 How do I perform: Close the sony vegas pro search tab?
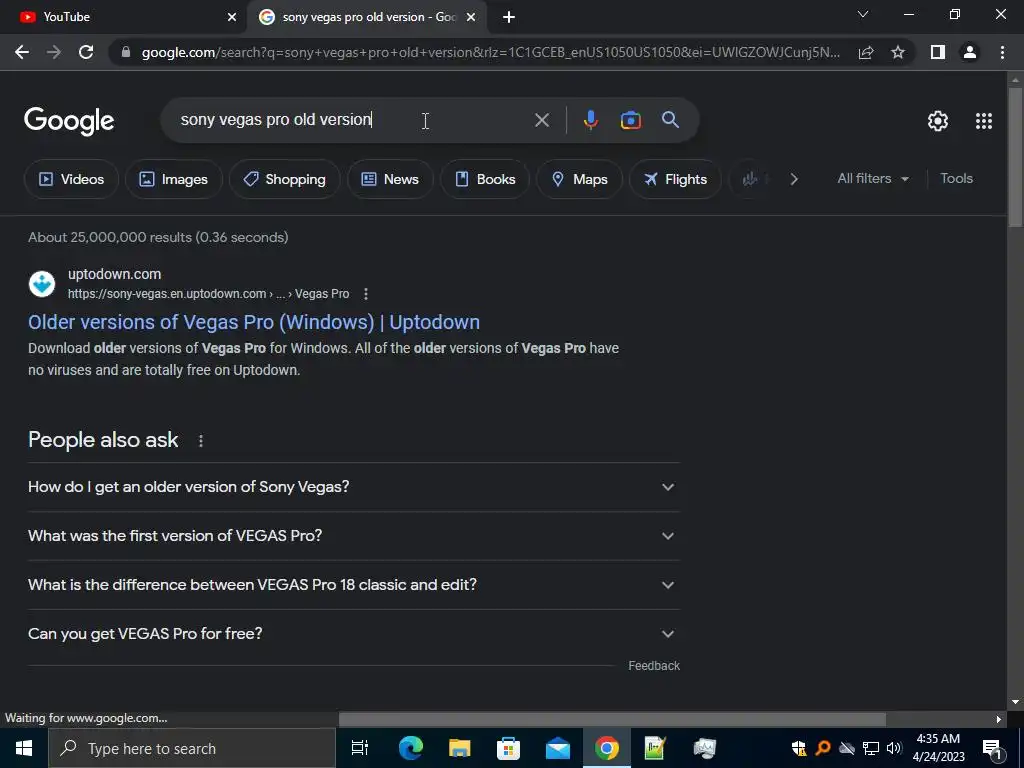coord(471,17)
